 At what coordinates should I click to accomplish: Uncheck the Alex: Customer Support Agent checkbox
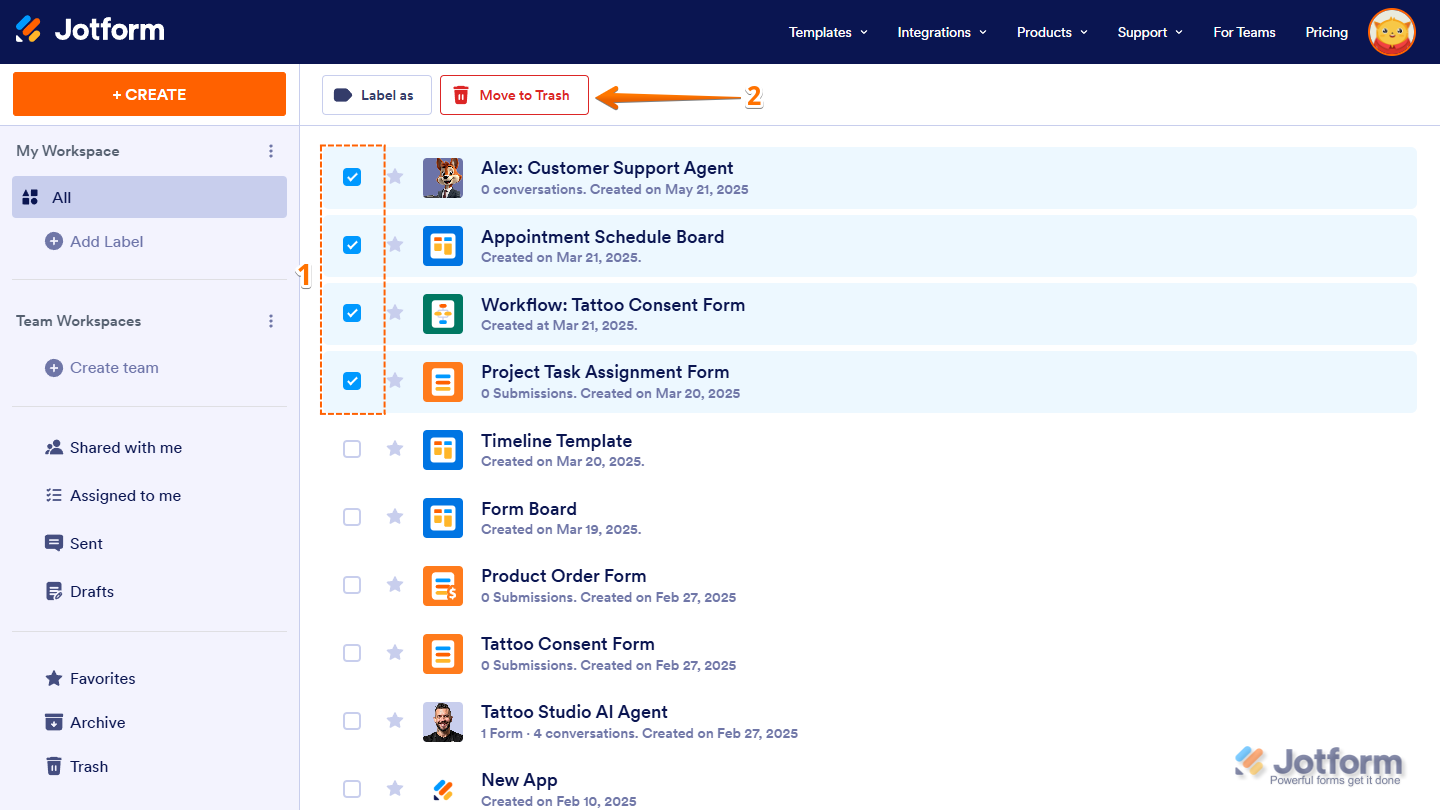352,176
